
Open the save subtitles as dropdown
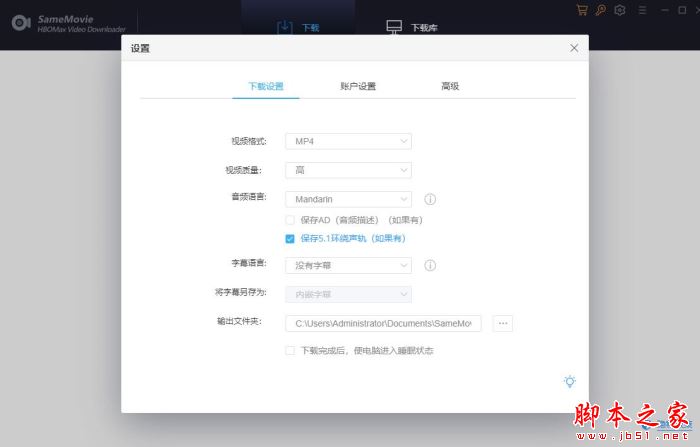348,295
